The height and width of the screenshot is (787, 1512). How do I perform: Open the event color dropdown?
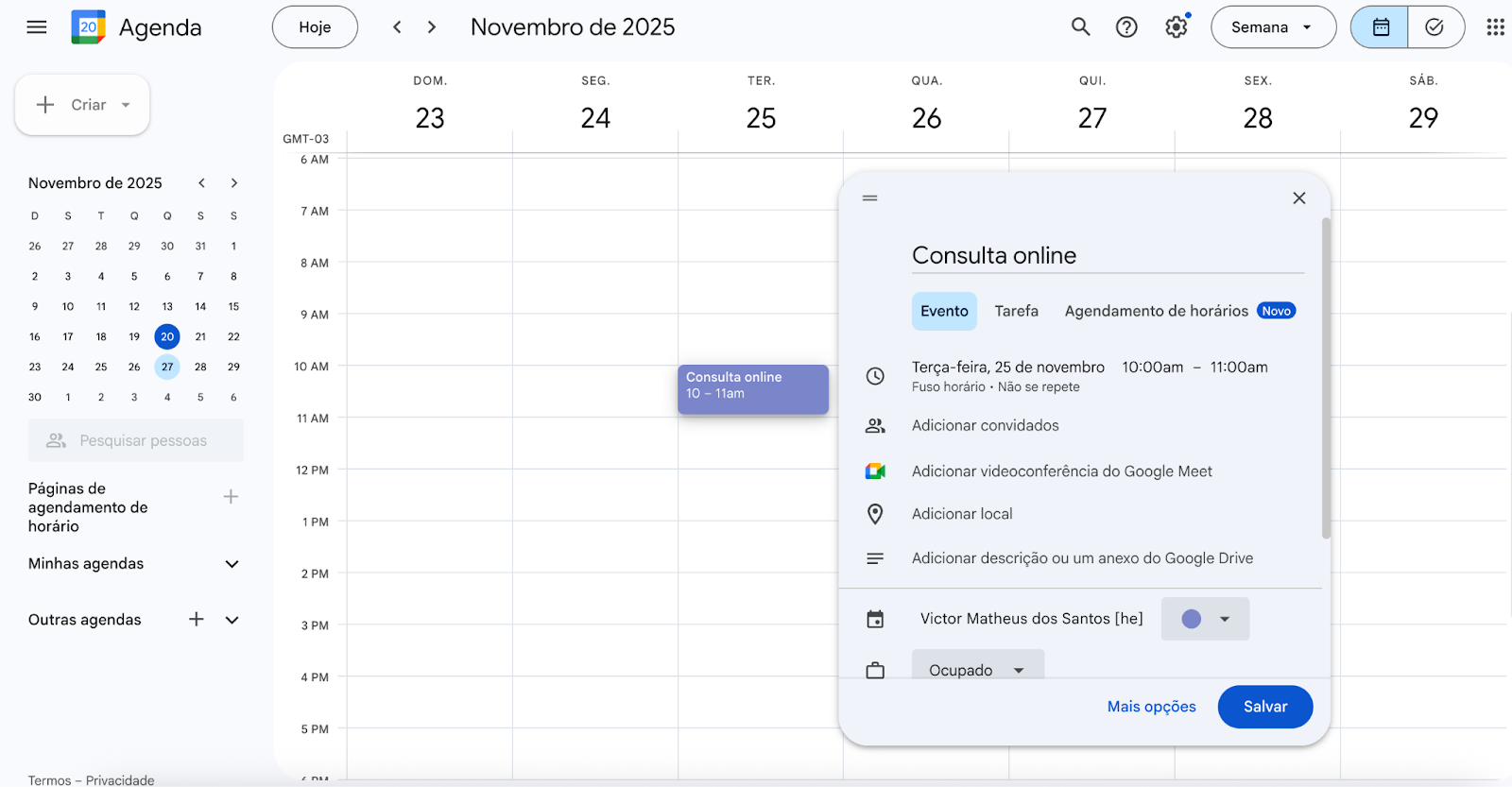click(x=1205, y=619)
